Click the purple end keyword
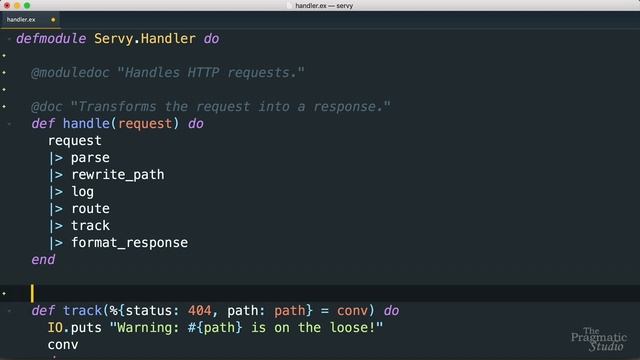This screenshot has height=360, width=640. 43,260
